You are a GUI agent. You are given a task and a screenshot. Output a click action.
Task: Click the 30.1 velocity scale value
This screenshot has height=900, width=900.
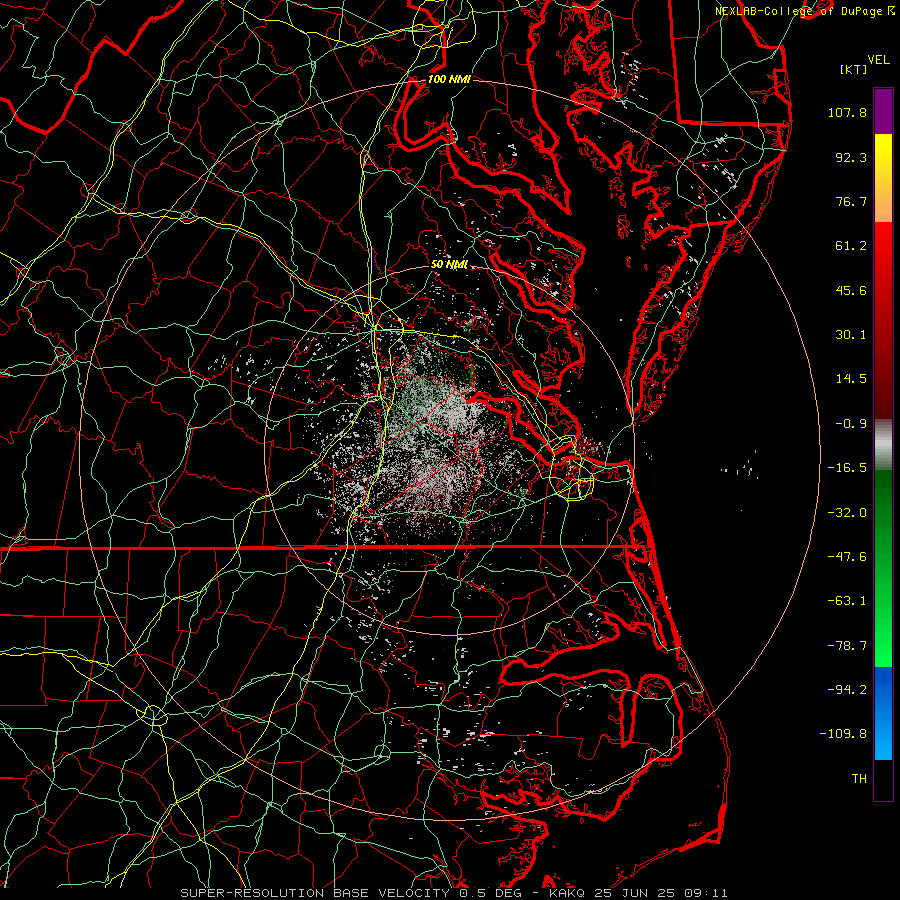[x=851, y=335]
